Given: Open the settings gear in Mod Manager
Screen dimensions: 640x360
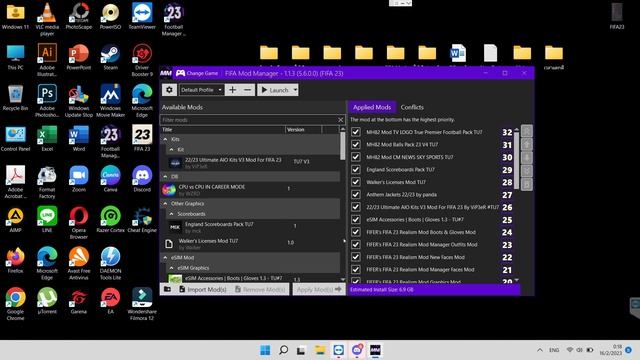Looking at the screenshot, I should tap(169, 90).
